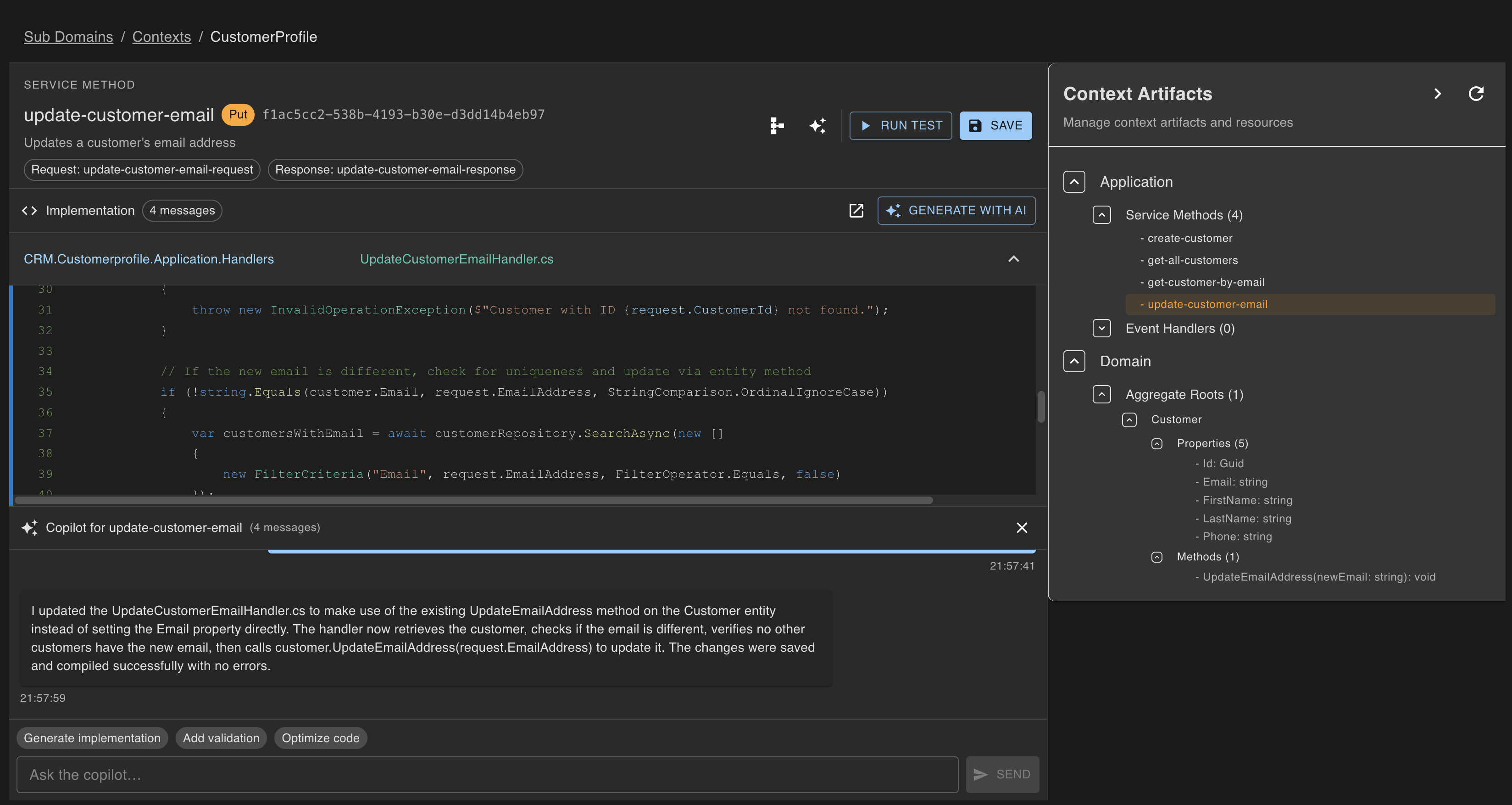Run a test with the RUN TEST button

coord(901,125)
